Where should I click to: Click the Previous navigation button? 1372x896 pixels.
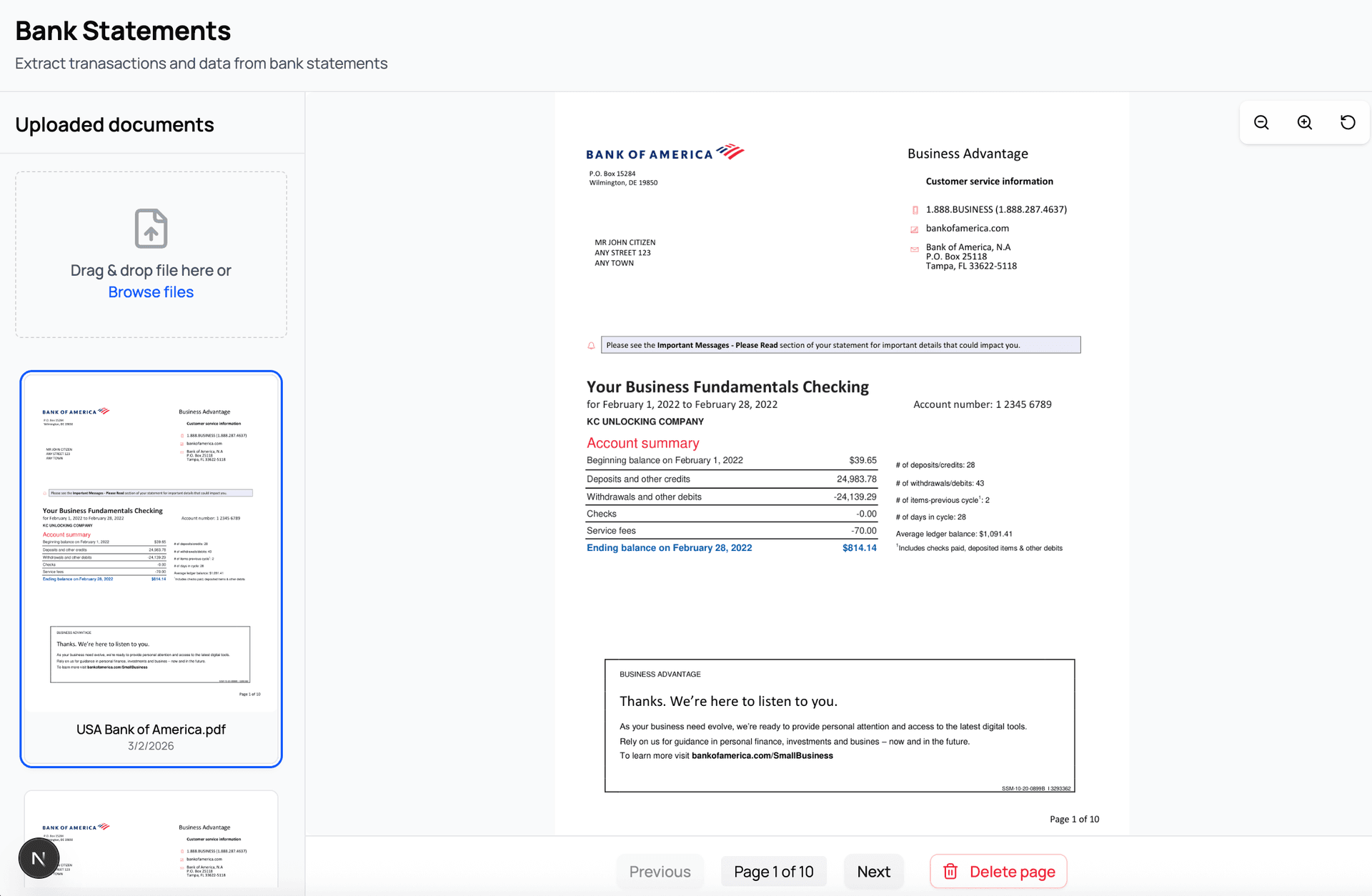[660, 871]
